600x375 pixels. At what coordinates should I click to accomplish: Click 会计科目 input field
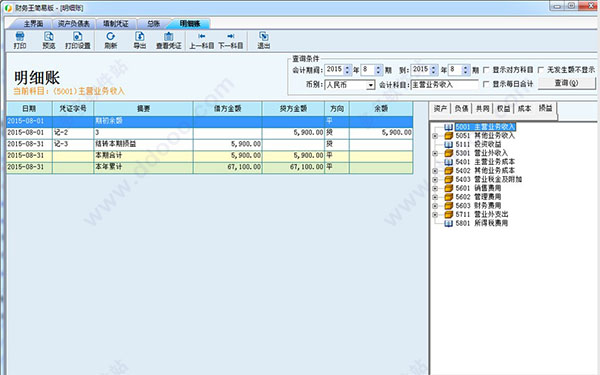point(444,85)
